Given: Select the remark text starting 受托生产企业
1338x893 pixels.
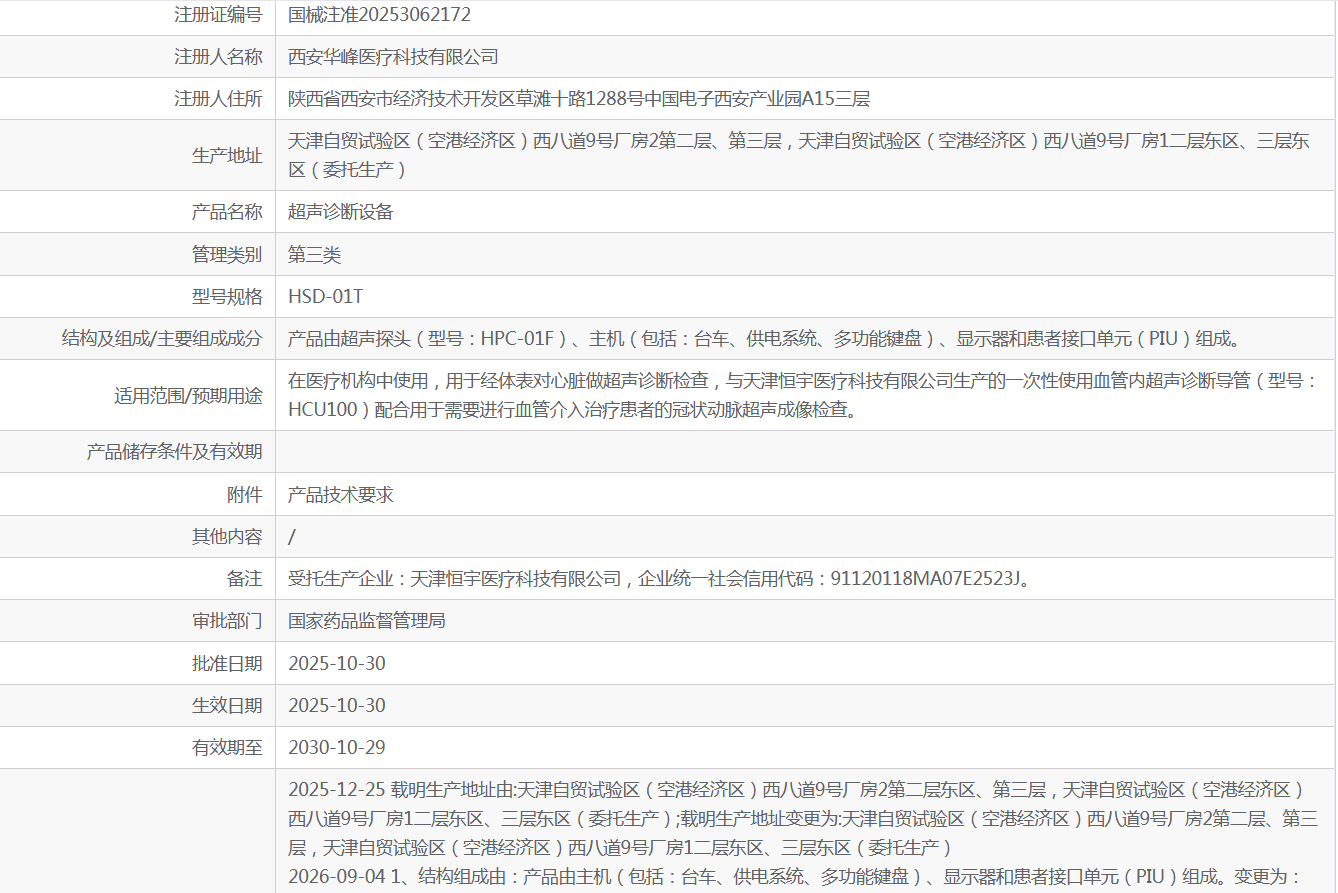Looking at the screenshot, I should 660,579.
